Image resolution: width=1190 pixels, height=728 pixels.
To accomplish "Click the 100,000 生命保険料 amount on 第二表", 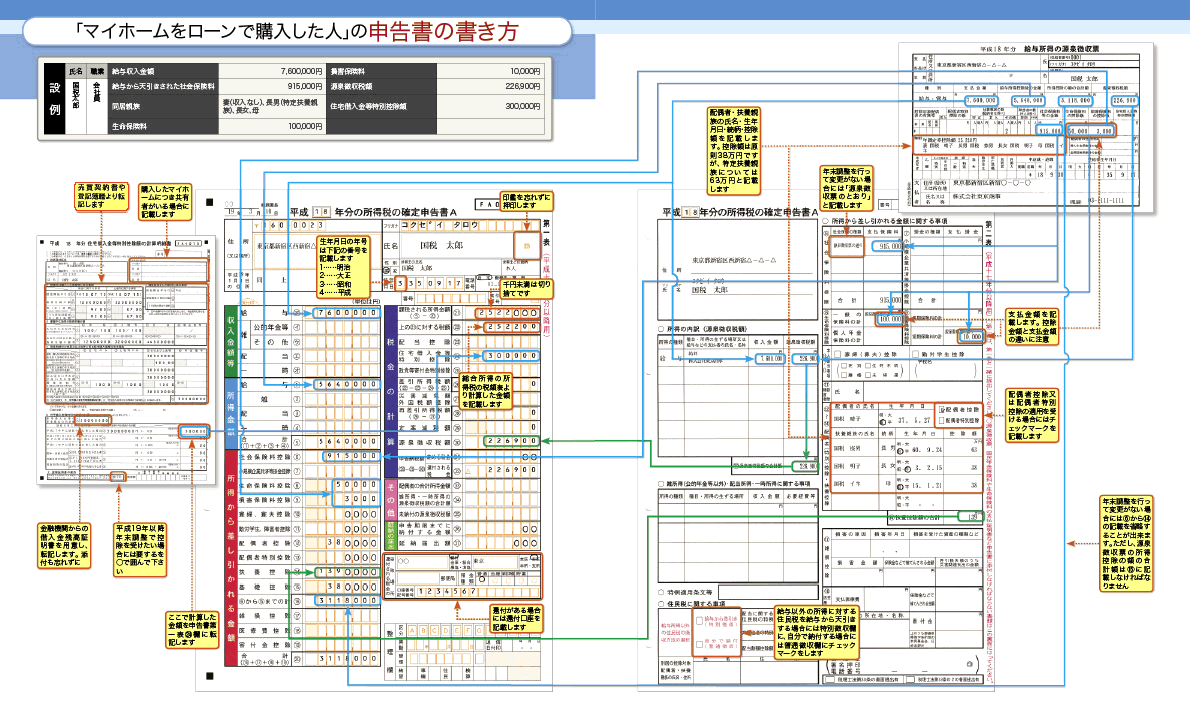I will tap(890, 319).
